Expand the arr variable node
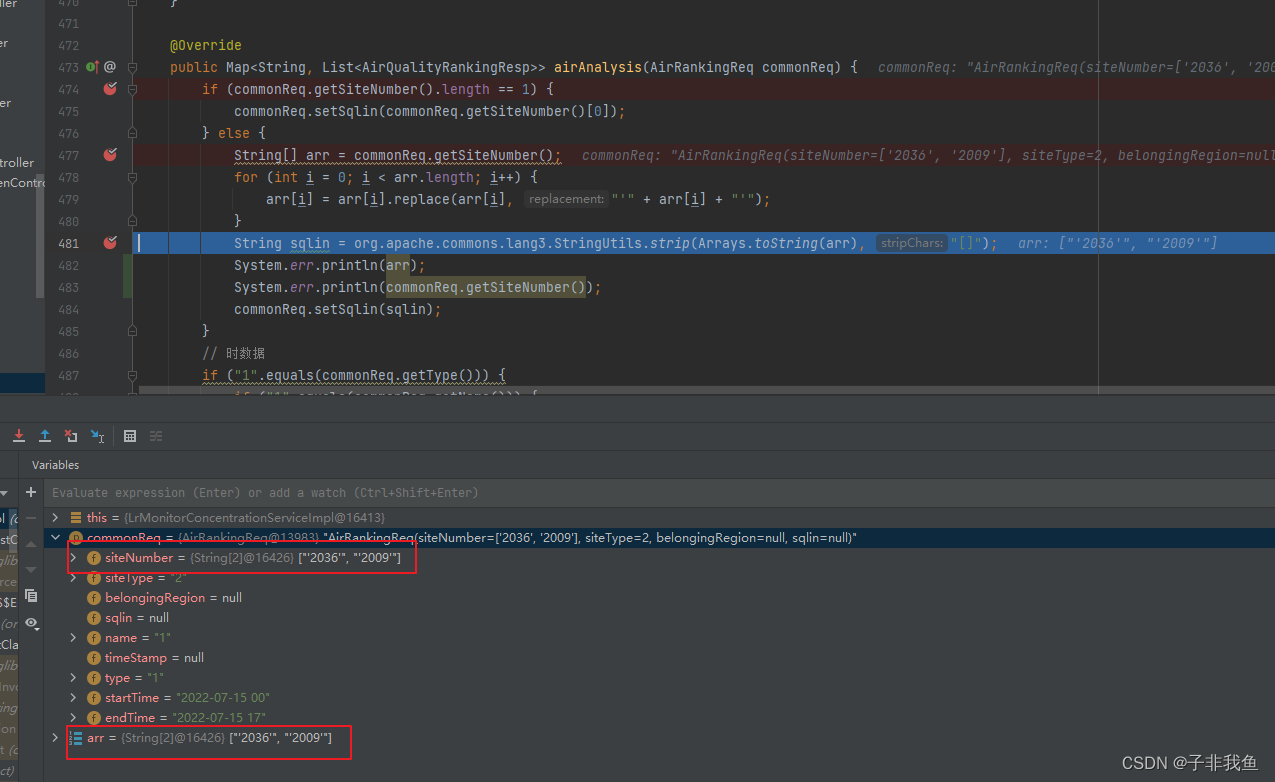 pyautogui.click(x=56, y=738)
